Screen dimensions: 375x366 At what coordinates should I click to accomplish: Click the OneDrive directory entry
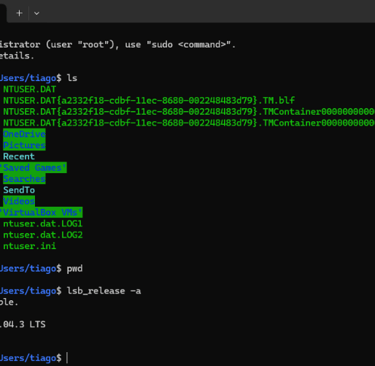(24, 134)
